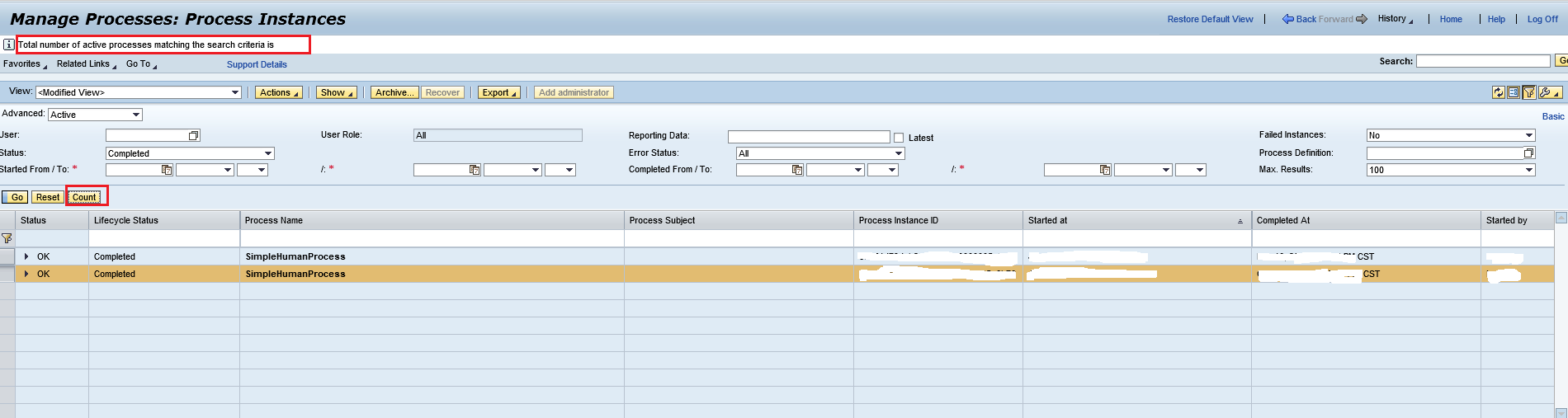Open the Related Links menu

[x=87, y=63]
